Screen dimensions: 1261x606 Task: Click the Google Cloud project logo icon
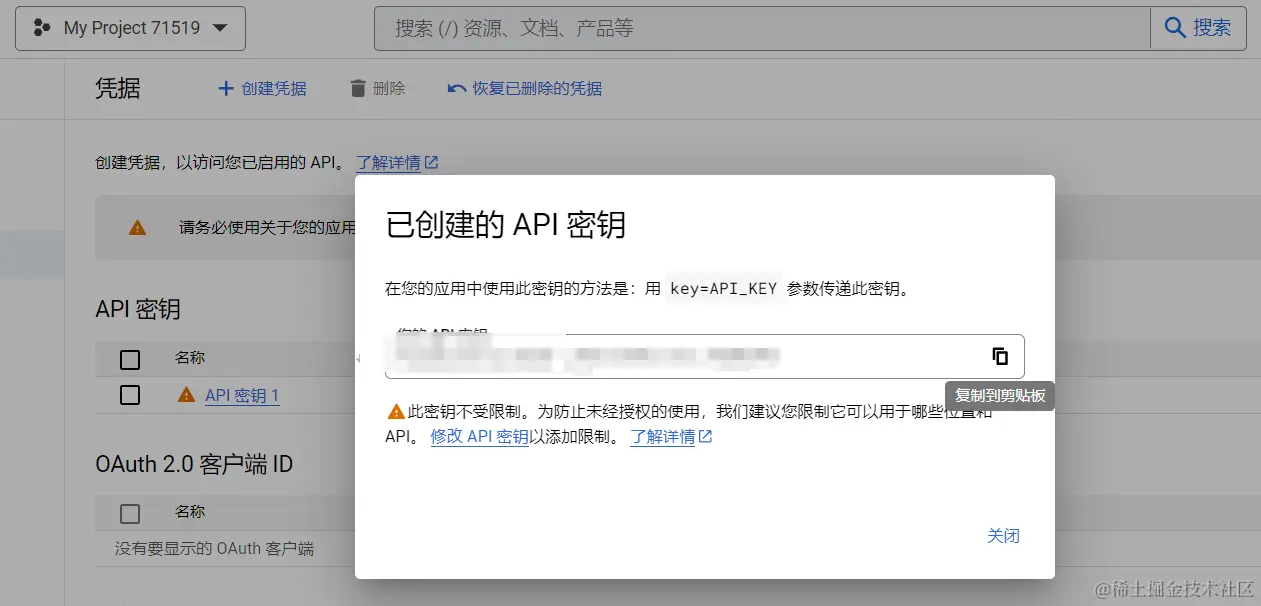42,28
